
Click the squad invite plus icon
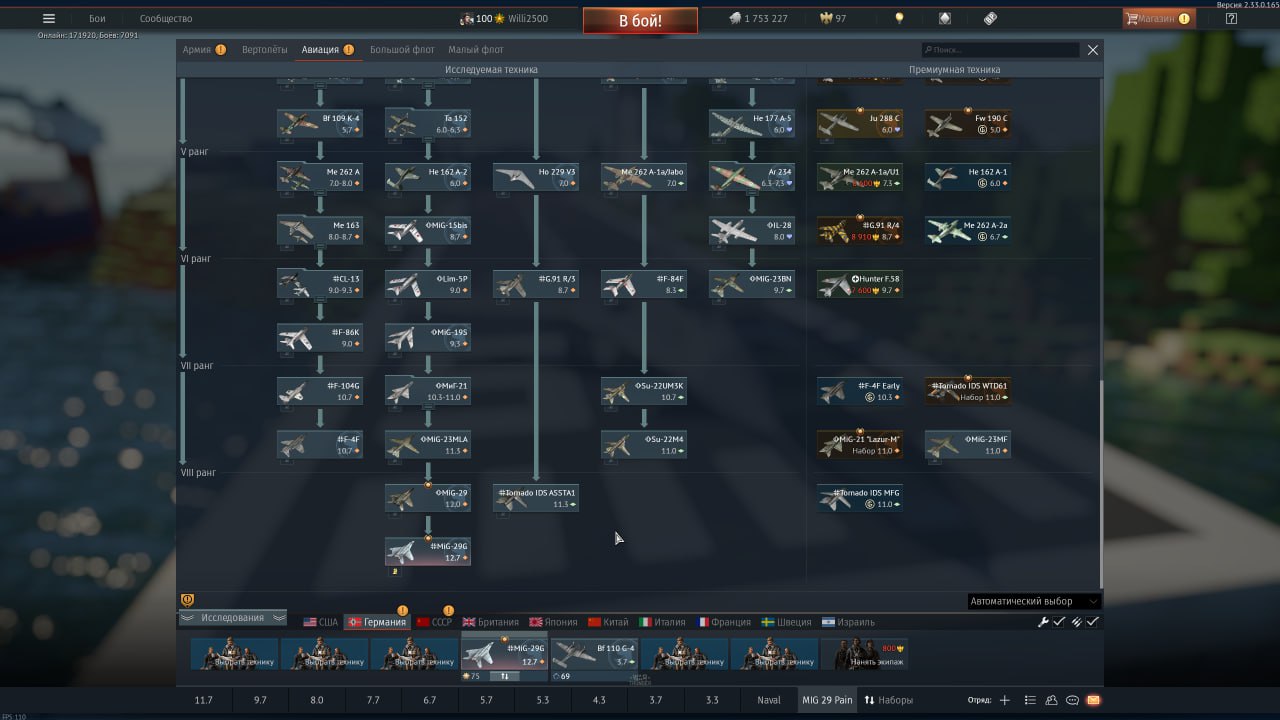(x=1005, y=700)
